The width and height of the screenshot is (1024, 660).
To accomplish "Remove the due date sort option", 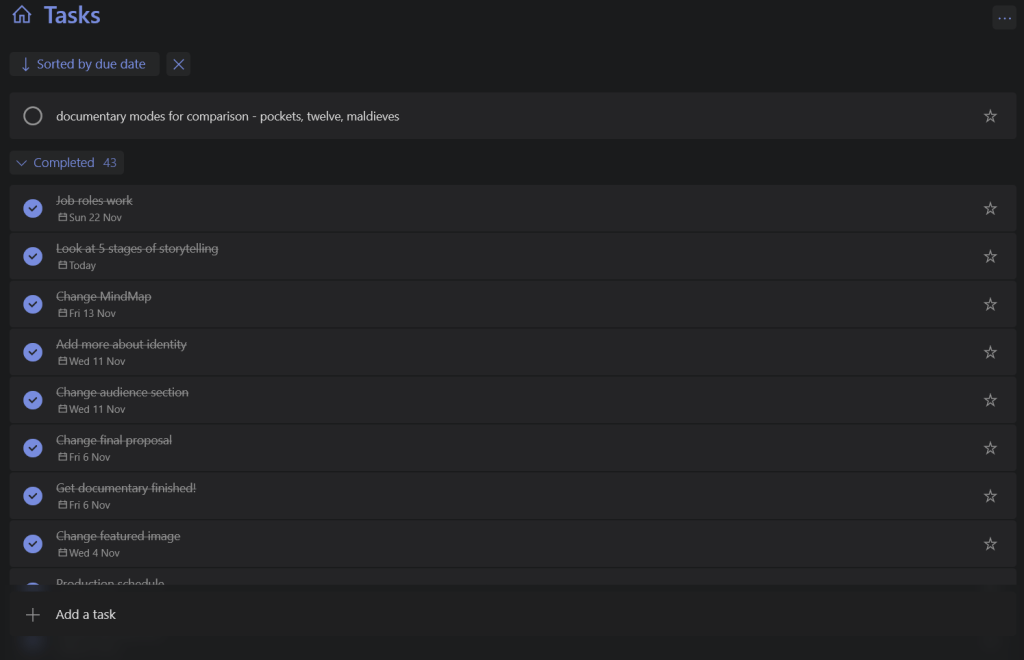I will coord(178,64).
